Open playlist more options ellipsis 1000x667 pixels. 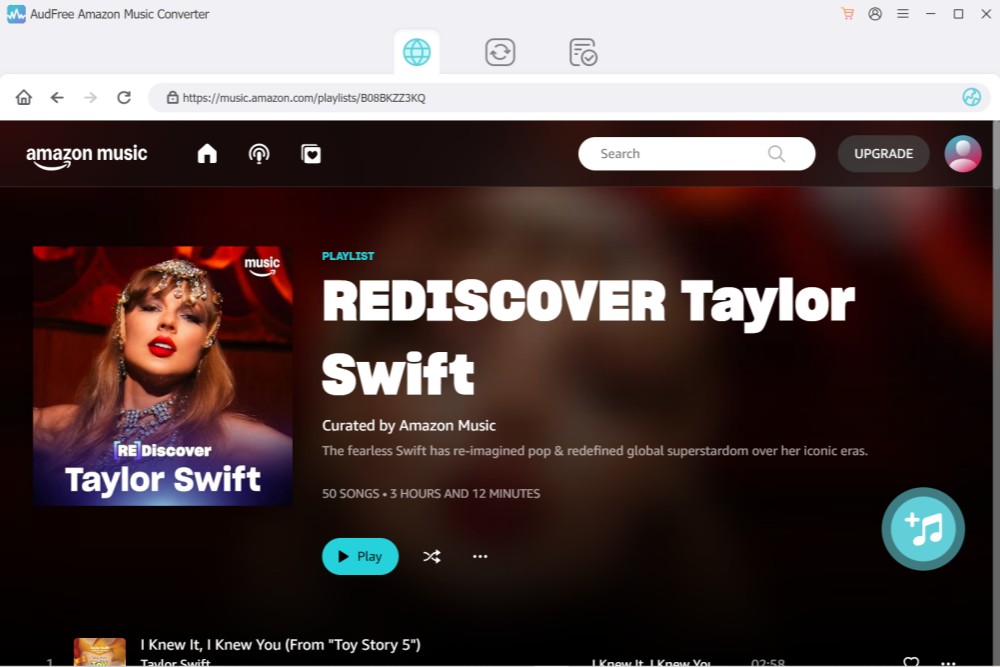[x=480, y=557]
